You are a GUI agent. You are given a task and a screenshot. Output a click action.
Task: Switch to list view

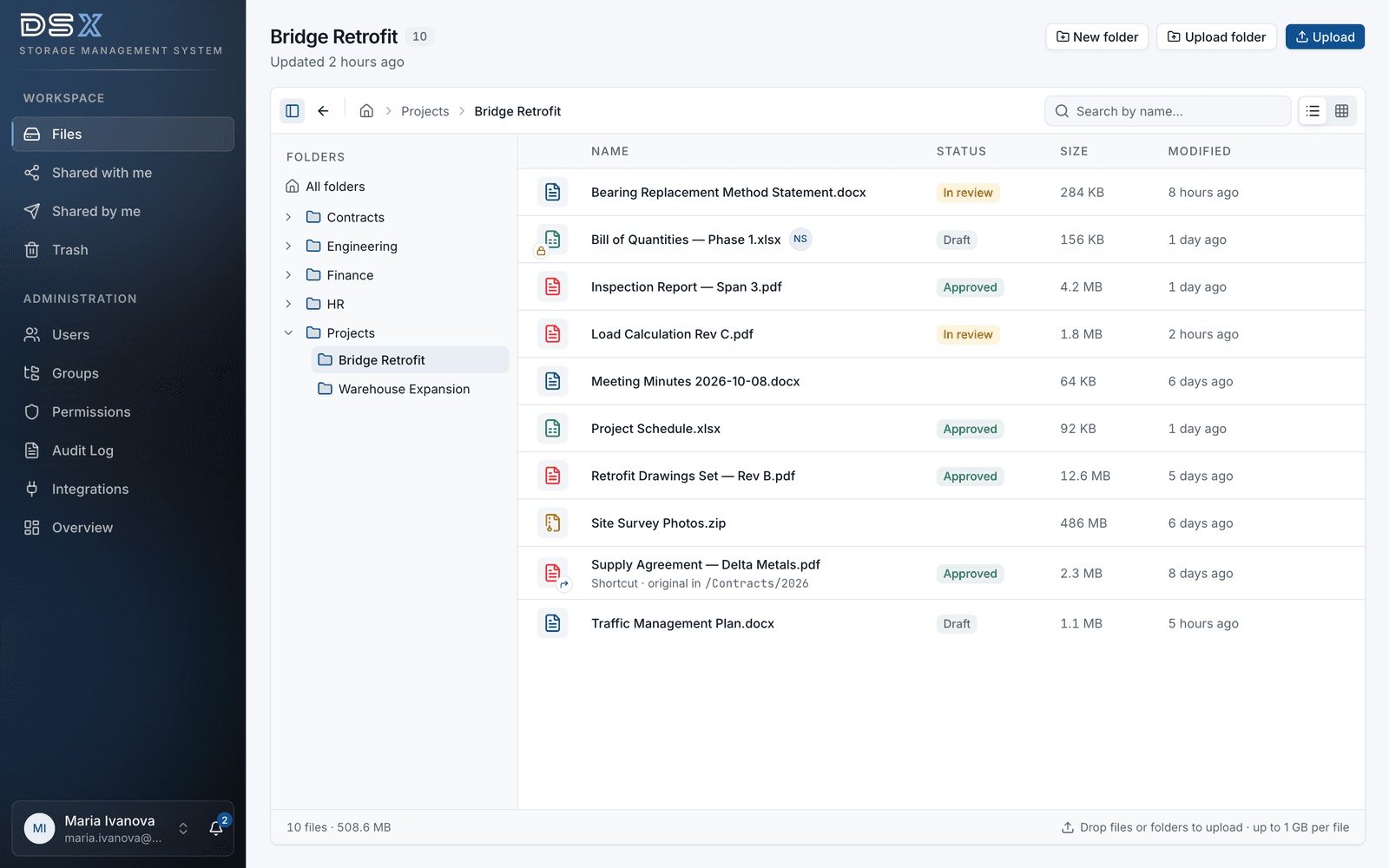[x=1313, y=111]
